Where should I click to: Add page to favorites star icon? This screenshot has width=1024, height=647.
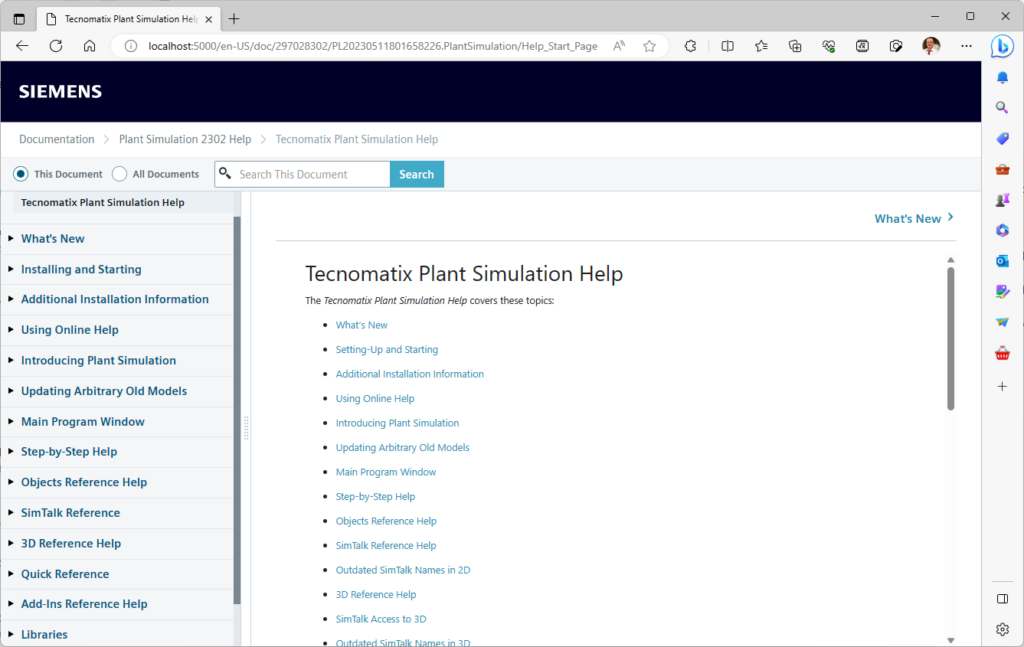(649, 46)
